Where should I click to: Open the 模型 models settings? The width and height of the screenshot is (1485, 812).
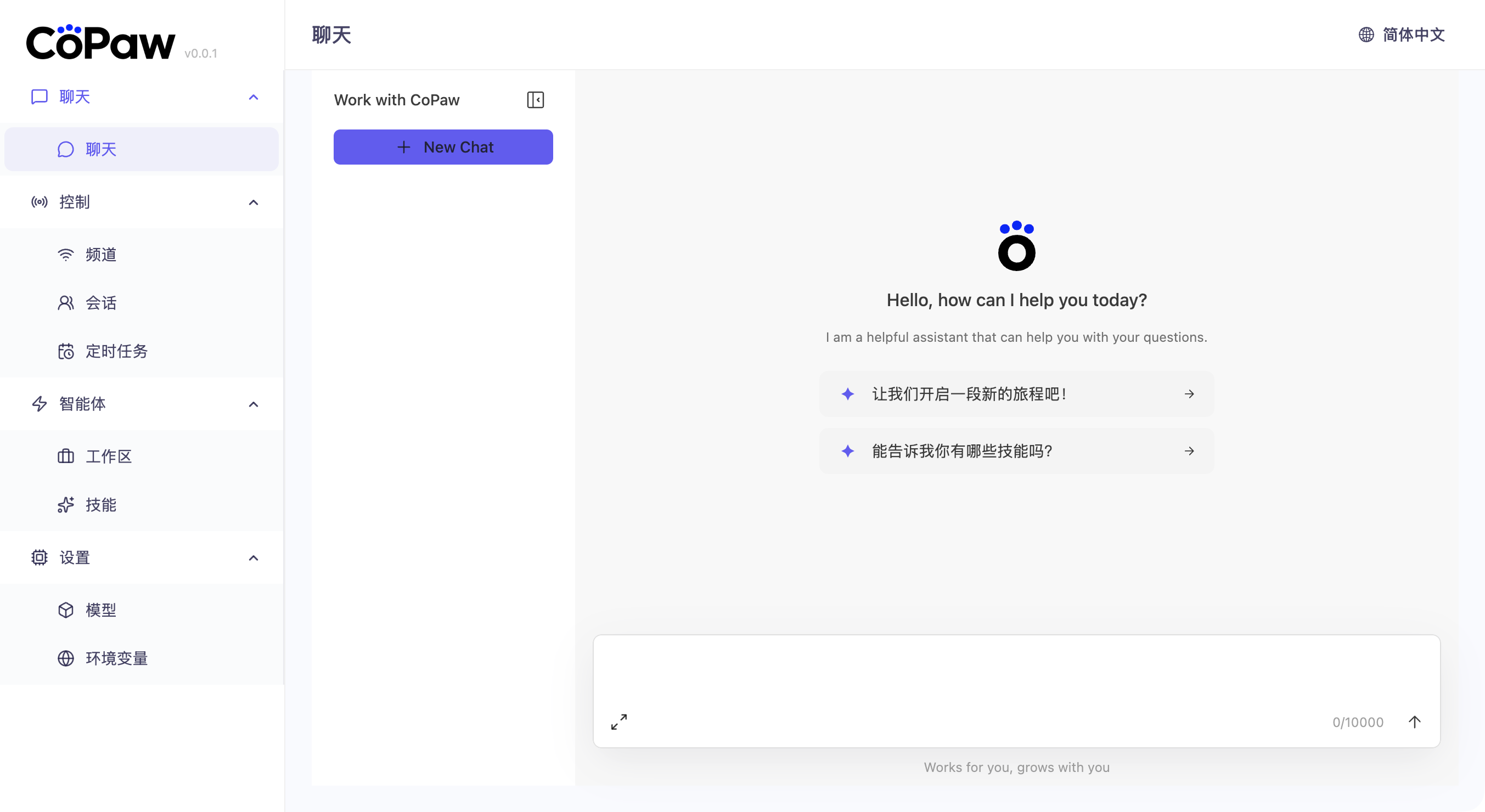point(101,610)
